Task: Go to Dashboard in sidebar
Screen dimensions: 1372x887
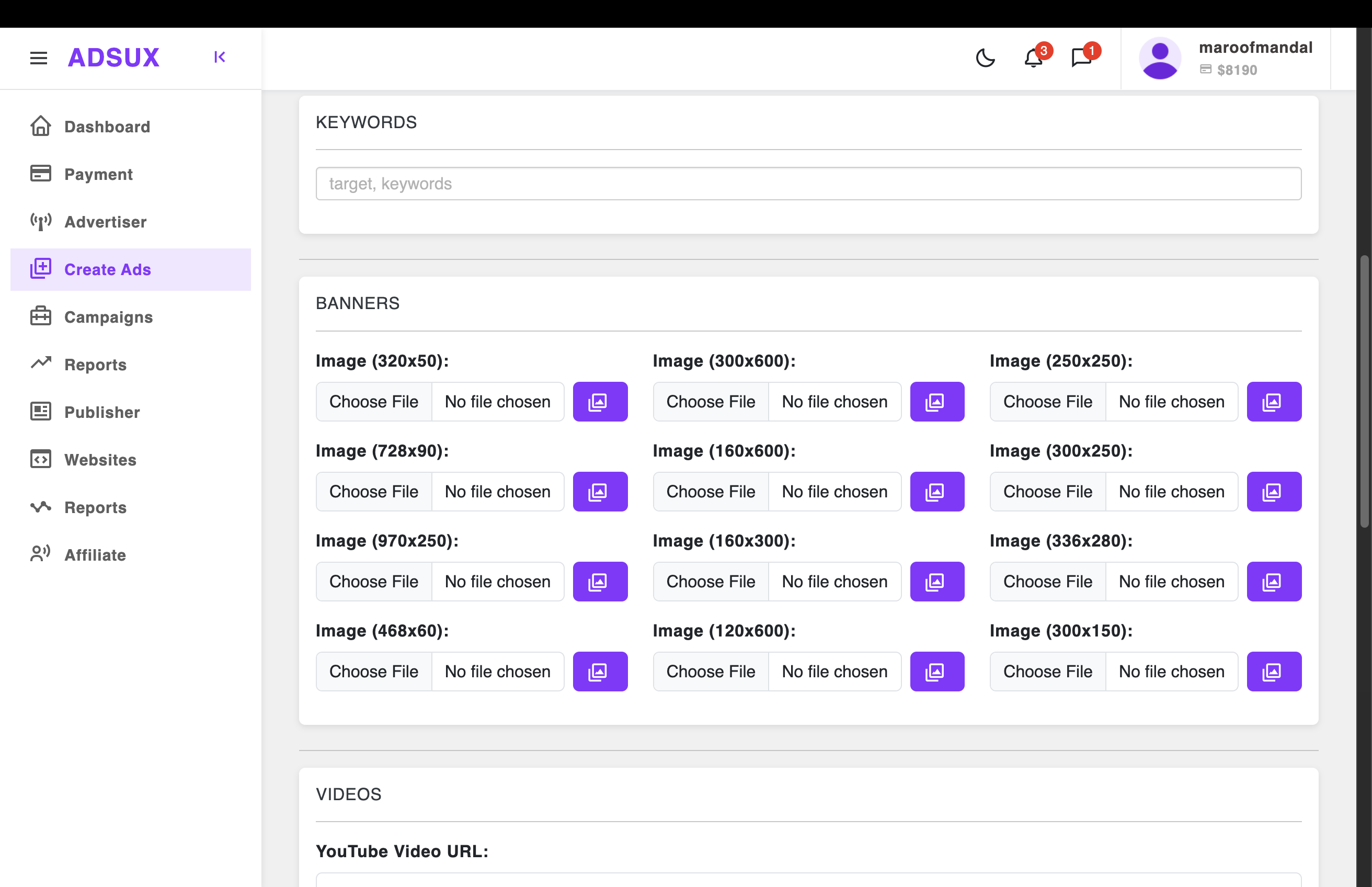Action: [107, 127]
